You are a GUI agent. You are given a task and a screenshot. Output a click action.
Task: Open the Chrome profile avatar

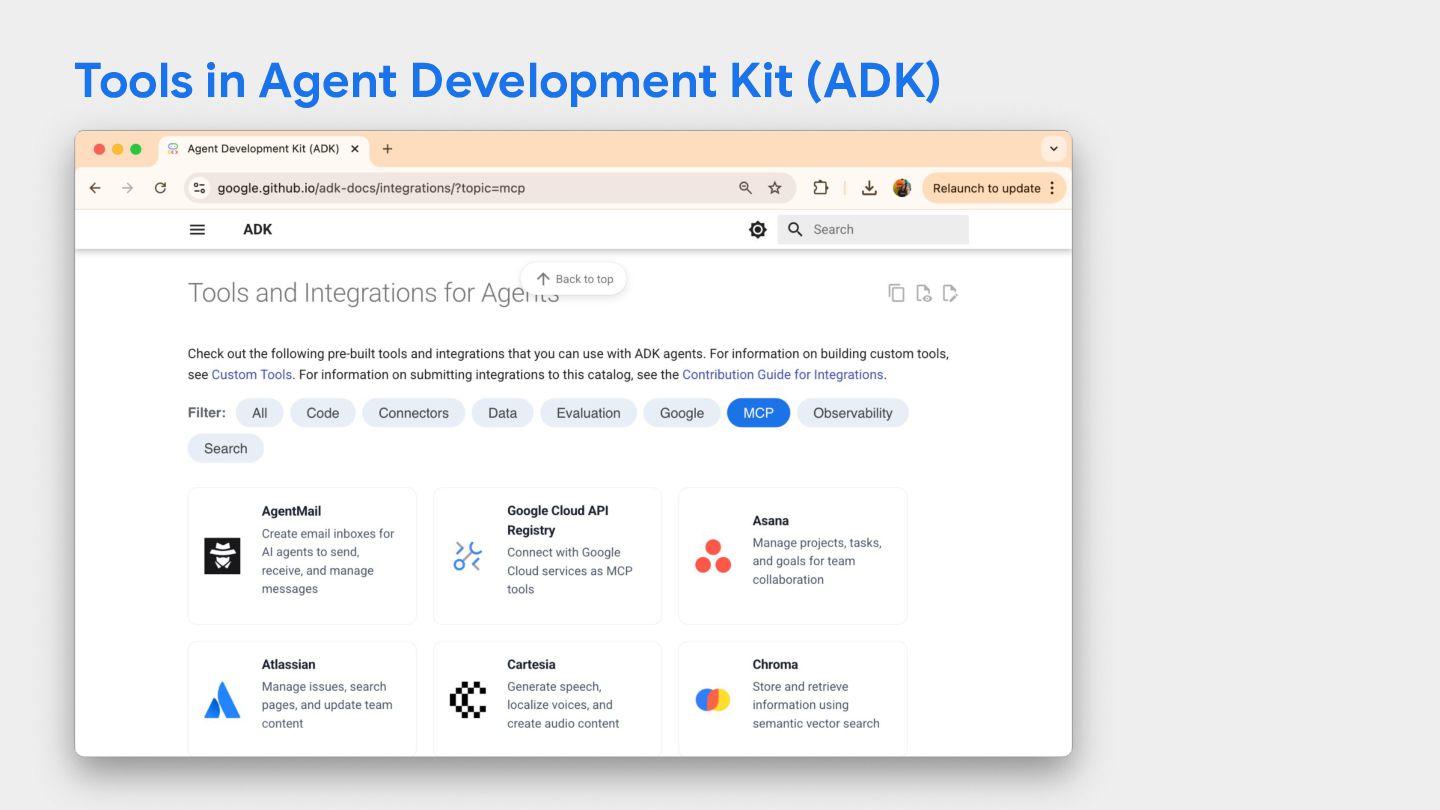pos(902,188)
